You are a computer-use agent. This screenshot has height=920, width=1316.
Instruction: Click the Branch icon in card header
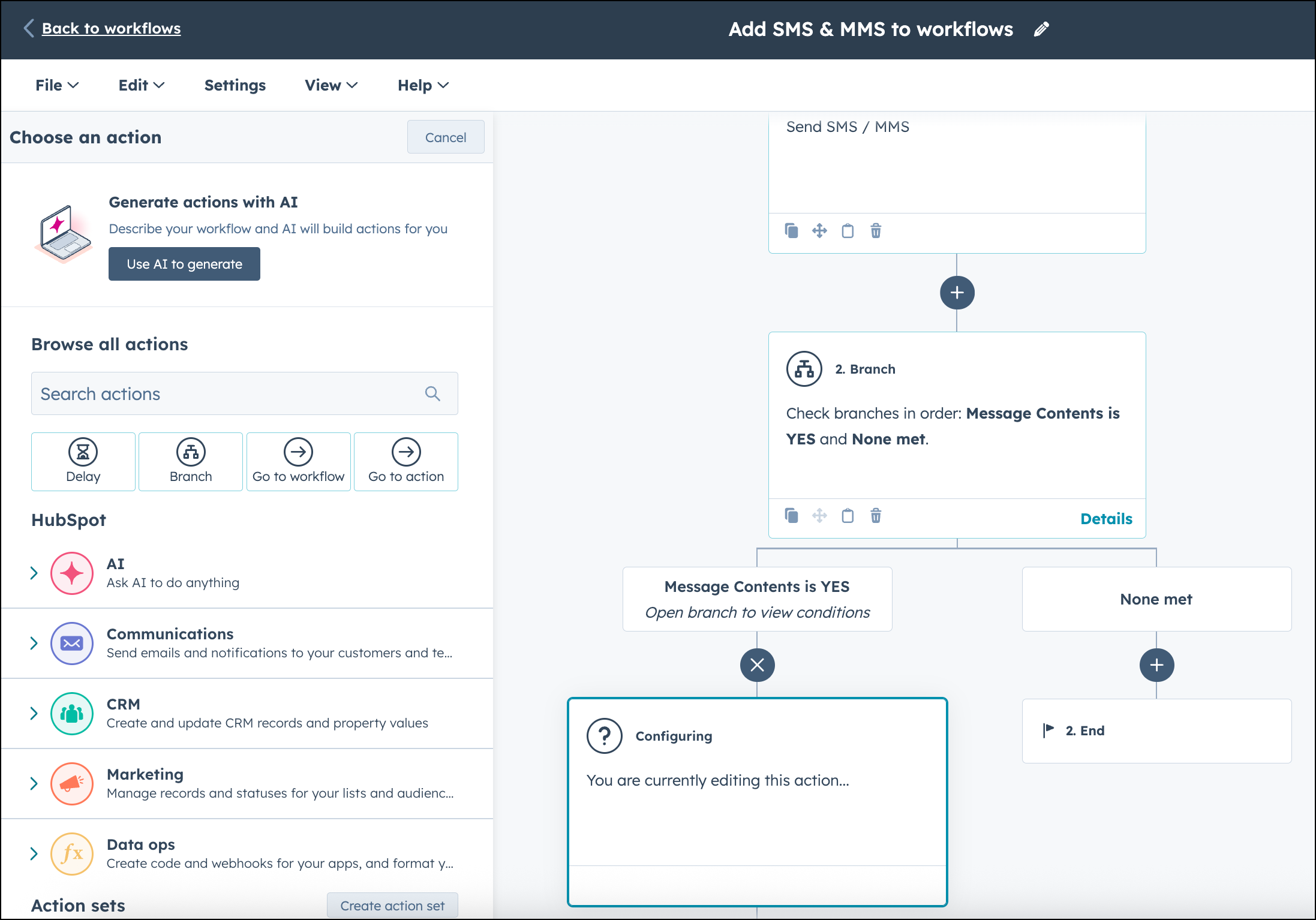pos(804,369)
